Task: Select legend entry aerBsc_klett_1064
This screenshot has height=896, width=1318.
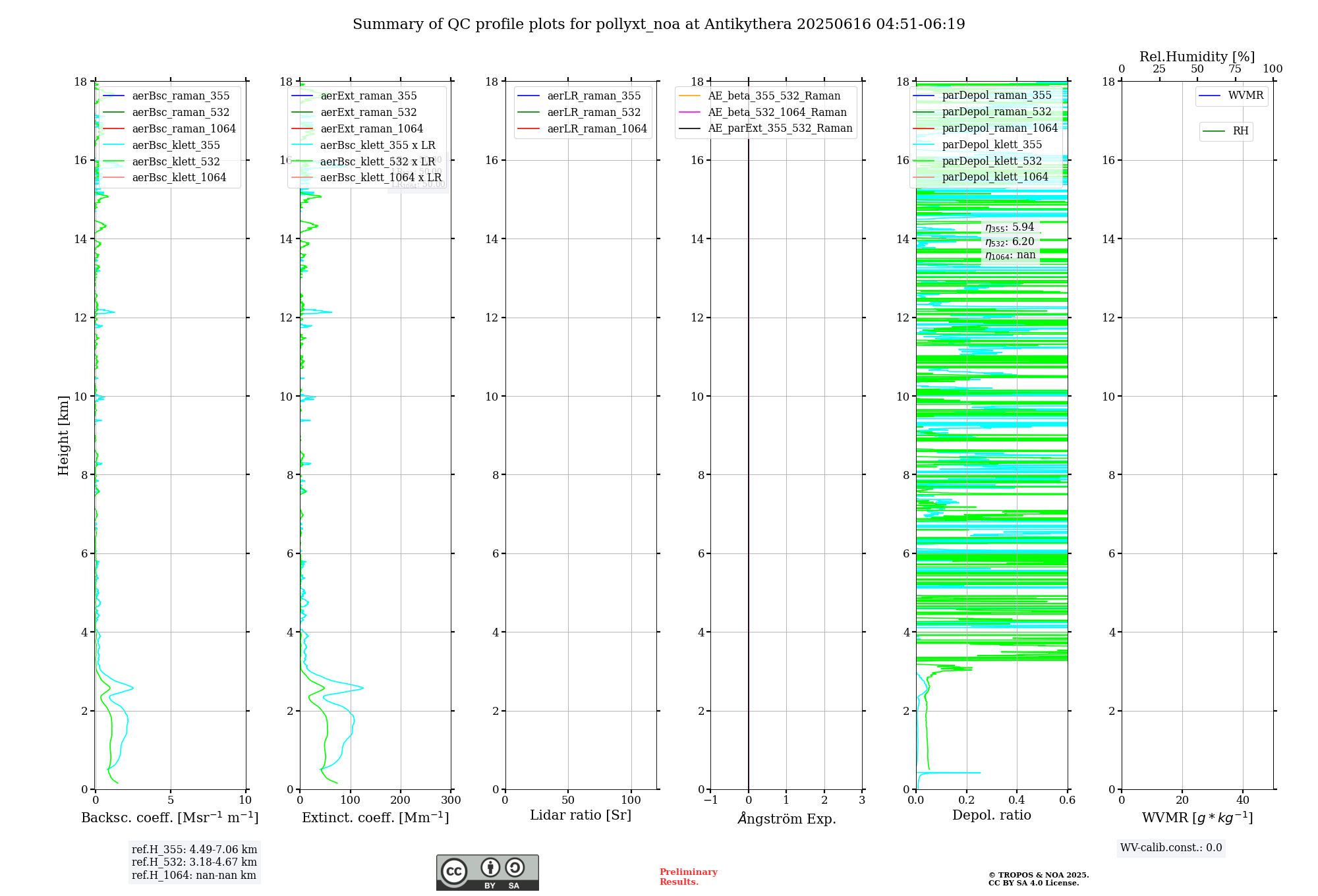Action: coord(165,177)
